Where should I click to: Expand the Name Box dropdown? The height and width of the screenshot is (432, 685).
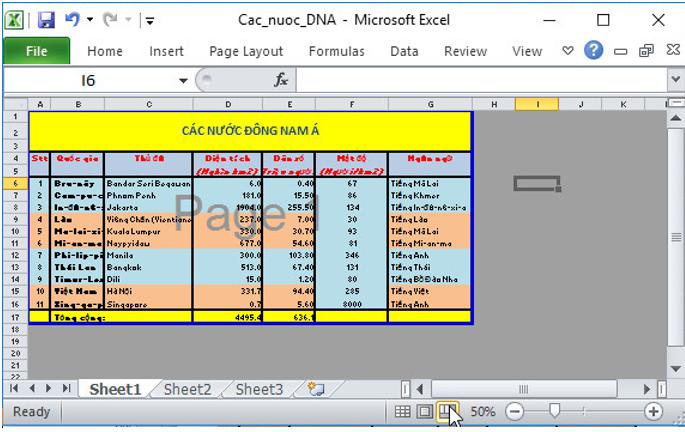(x=183, y=80)
